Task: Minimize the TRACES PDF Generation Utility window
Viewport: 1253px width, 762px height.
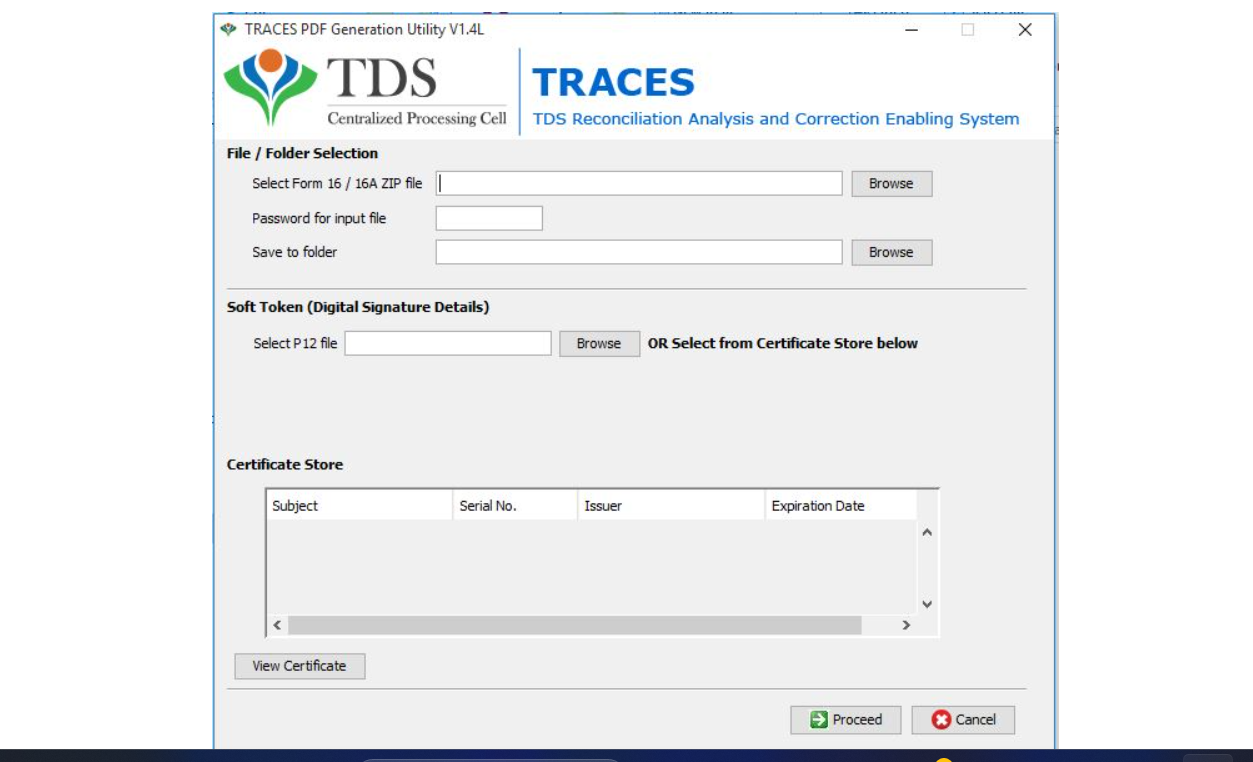Action: [911, 30]
